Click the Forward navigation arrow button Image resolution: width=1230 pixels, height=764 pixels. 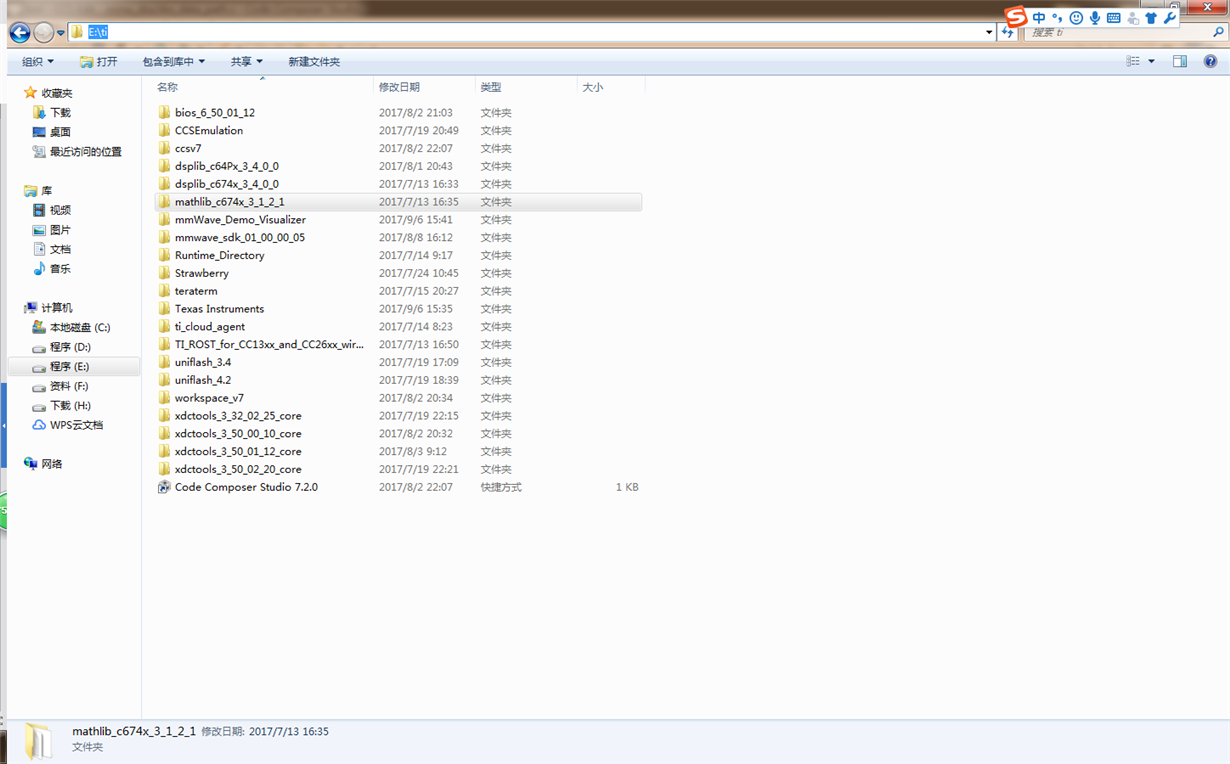44,32
